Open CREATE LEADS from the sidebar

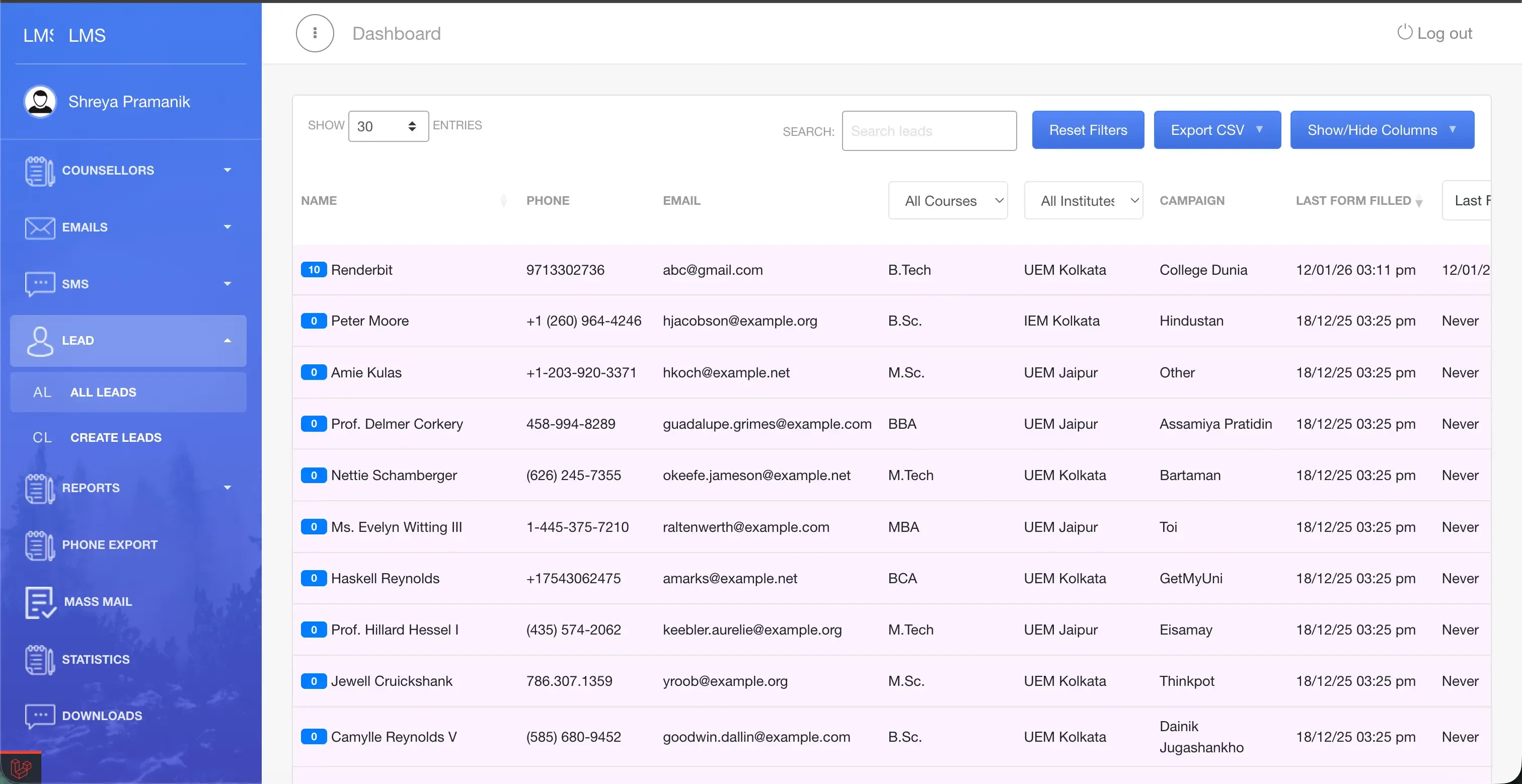point(116,437)
